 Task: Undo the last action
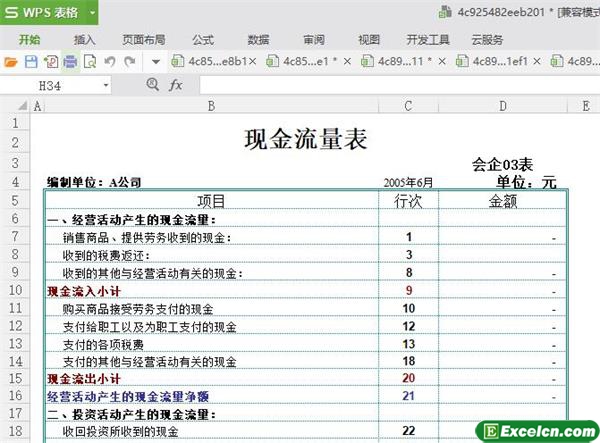point(109,62)
